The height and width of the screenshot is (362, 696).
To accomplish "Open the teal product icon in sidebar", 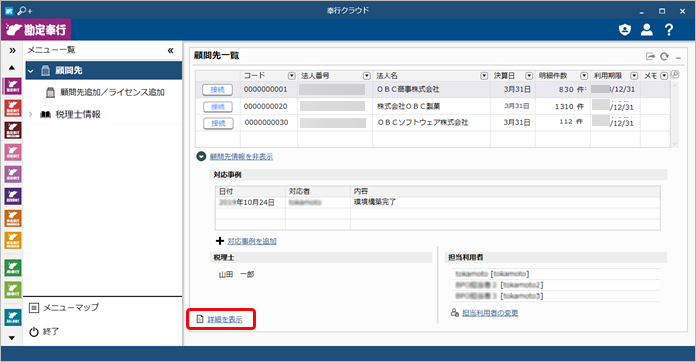I will tap(13, 317).
